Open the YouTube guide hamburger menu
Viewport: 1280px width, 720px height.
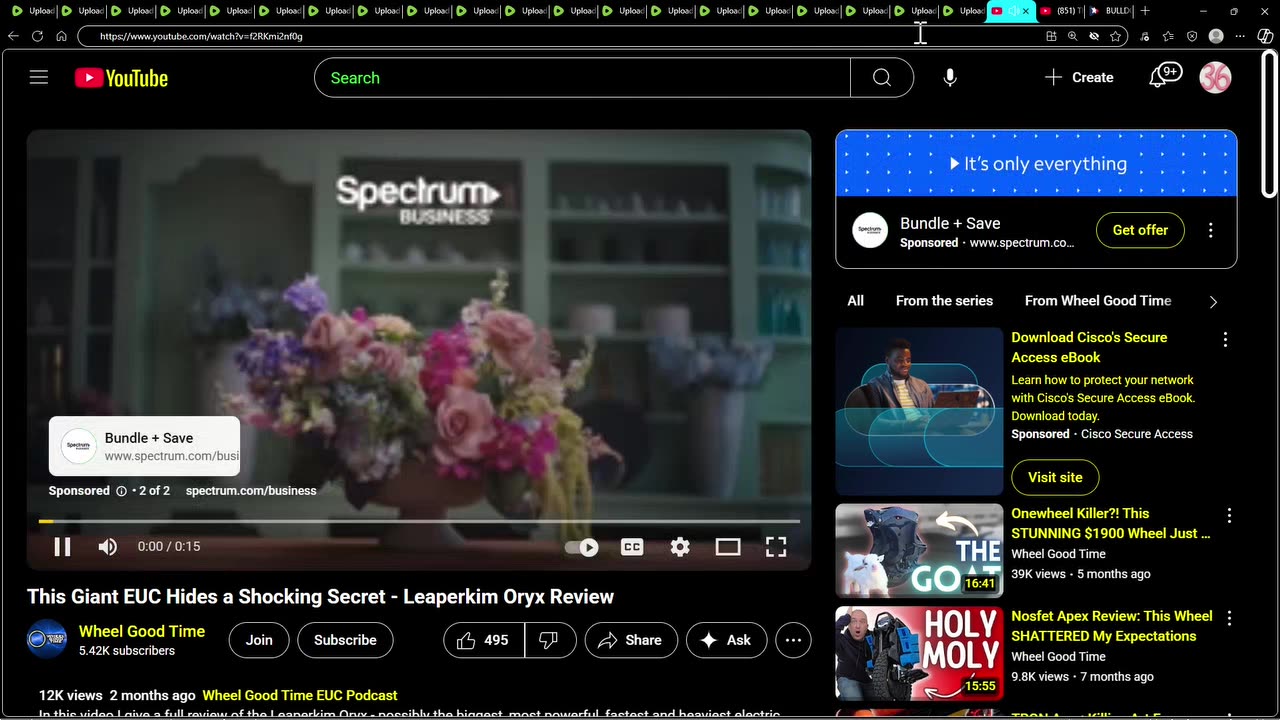point(39,77)
